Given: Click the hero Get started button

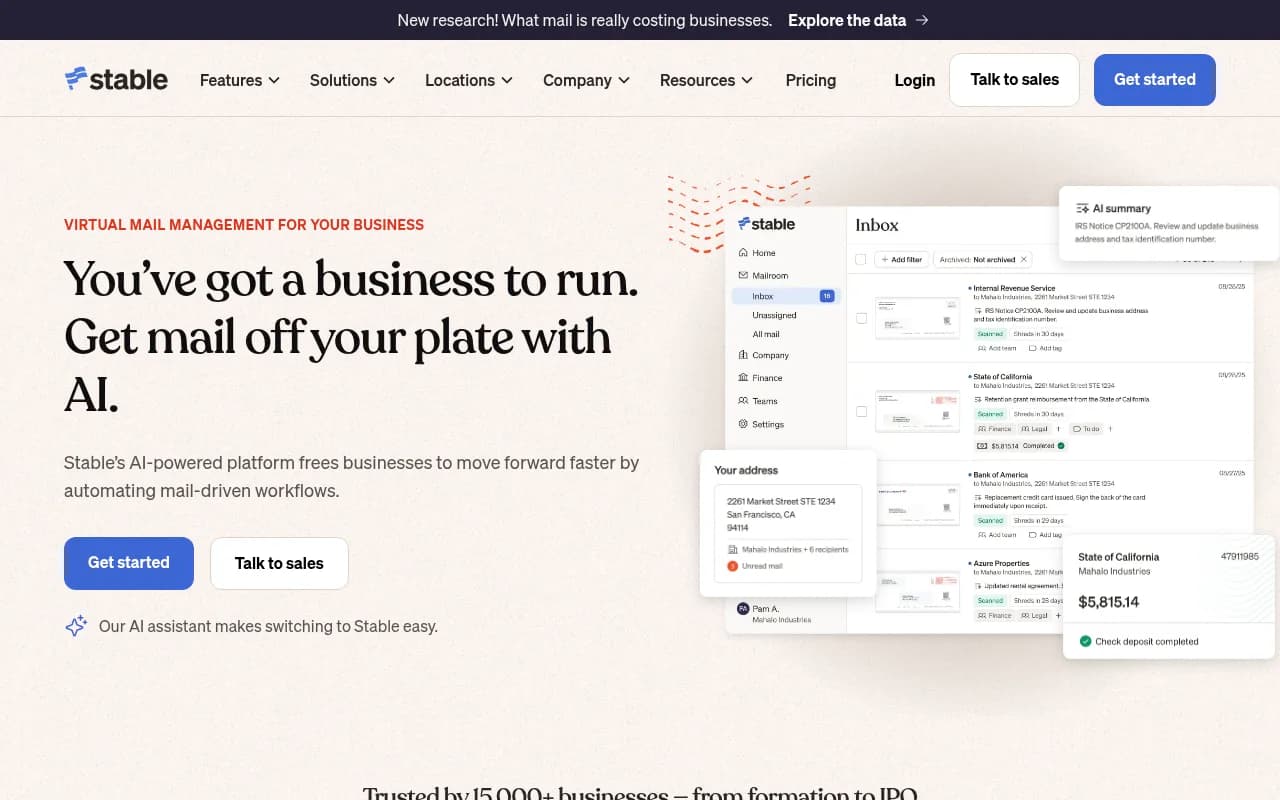Looking at the screenshot, I should click(129, 563).
